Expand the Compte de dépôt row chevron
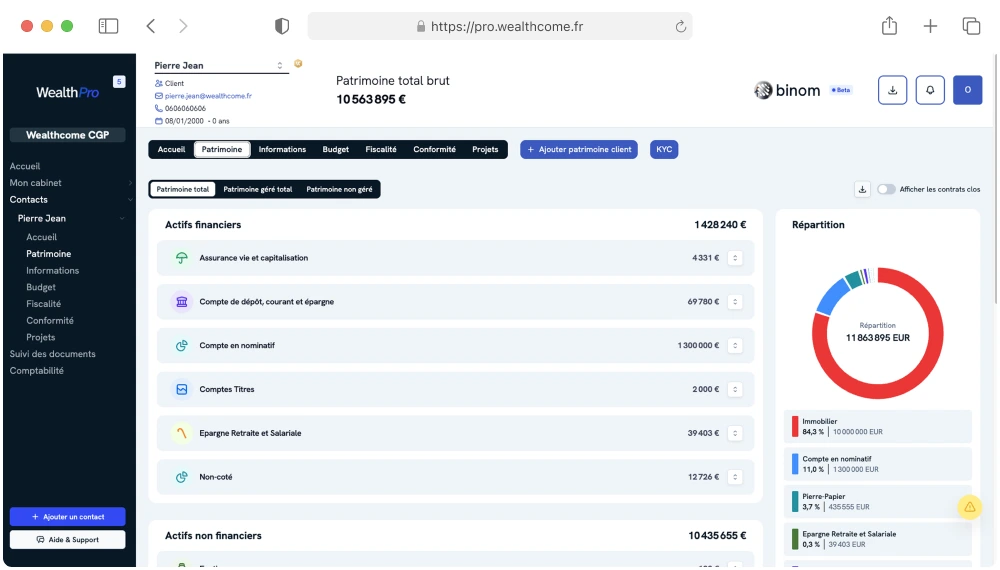This screenshot has height=570, width=1000. [x=735, y=302]
